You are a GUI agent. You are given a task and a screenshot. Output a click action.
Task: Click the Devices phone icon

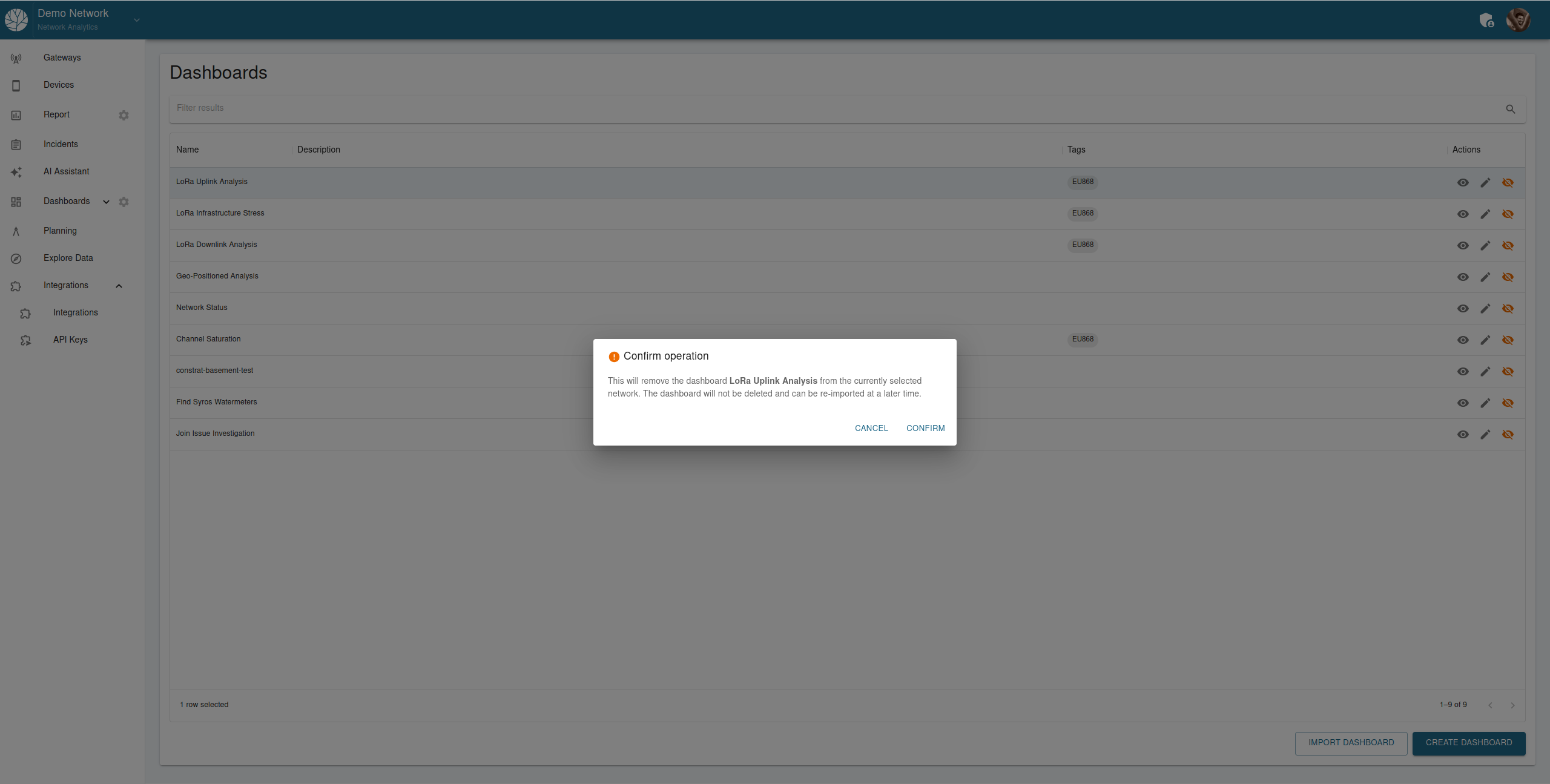16,85
